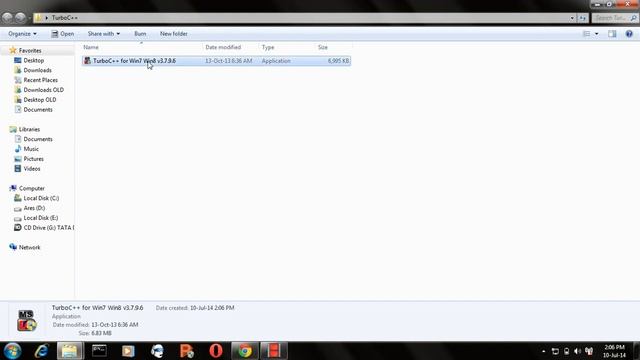Click the Back navigation arrow
This screenshot has height=360, width=640.
(7, 18)
